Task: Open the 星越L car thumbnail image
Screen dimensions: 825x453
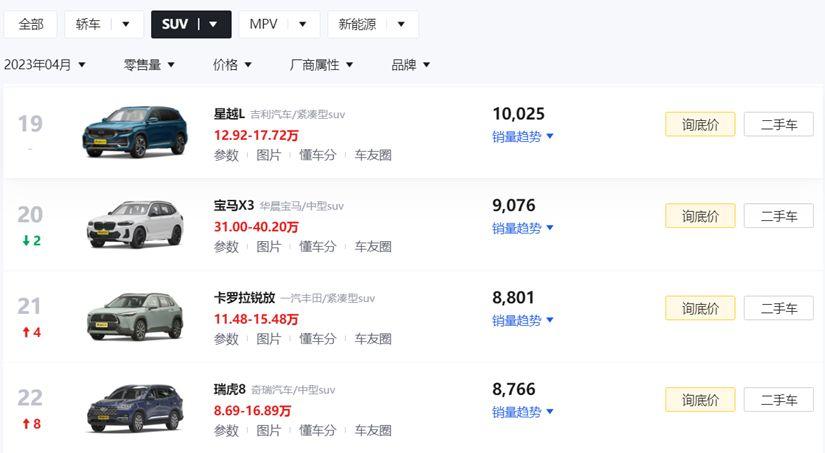Action: pyautogui.click(x=134, y=132)
